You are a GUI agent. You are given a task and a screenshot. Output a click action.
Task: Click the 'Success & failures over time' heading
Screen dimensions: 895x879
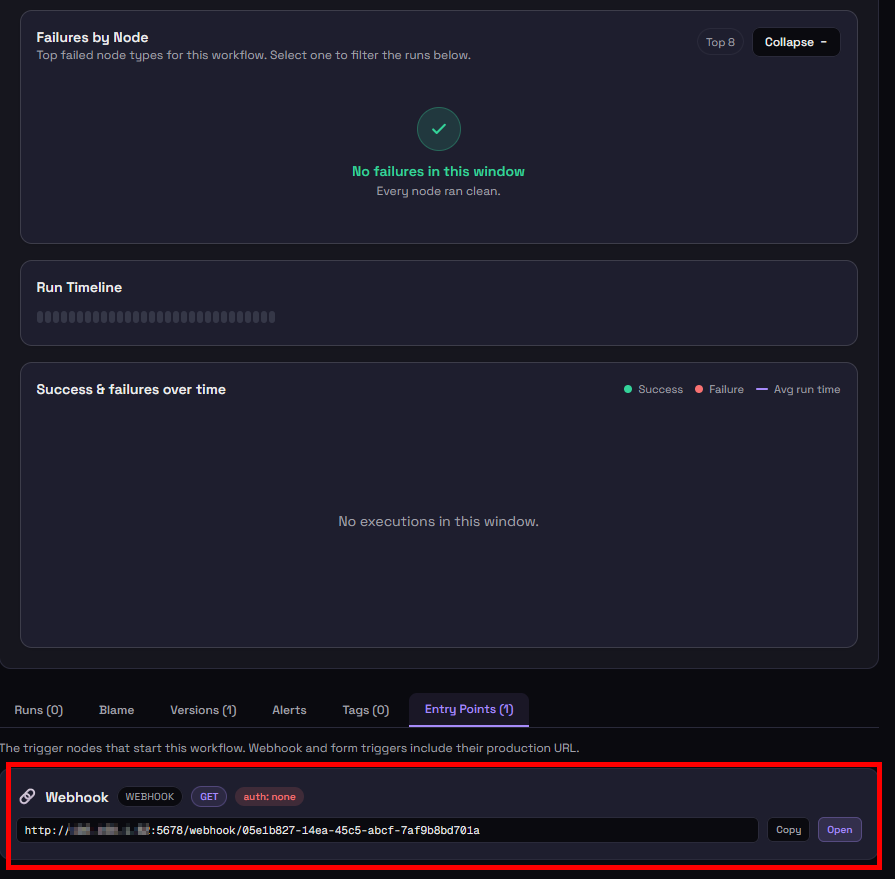coord(131,389)
